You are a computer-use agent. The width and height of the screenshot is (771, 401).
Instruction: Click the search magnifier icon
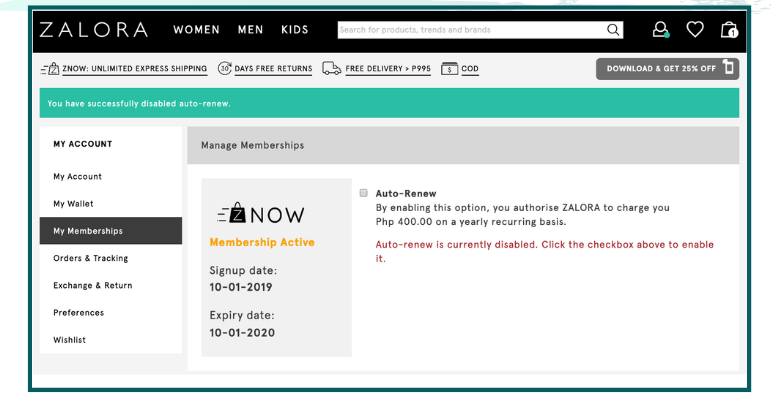click(x=613, y=30)
